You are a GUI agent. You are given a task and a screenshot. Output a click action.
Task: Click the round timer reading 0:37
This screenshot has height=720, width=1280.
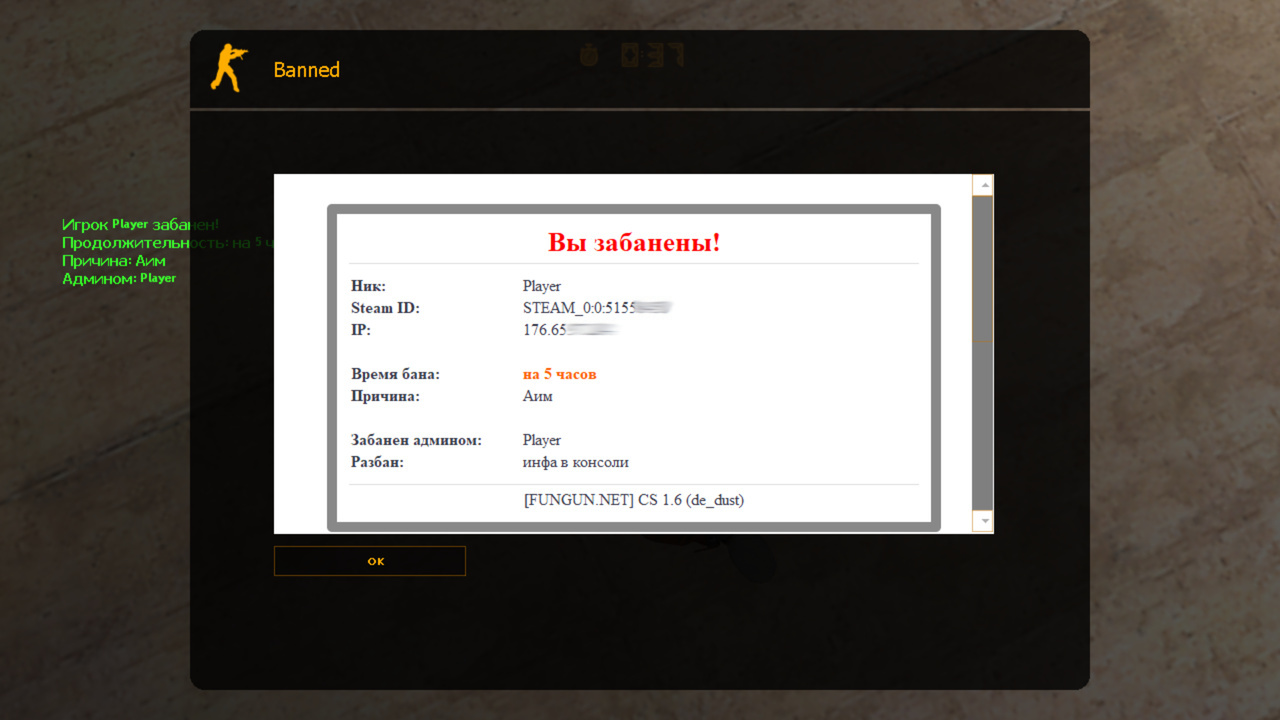pyautogui.click(x=650, y=56)
